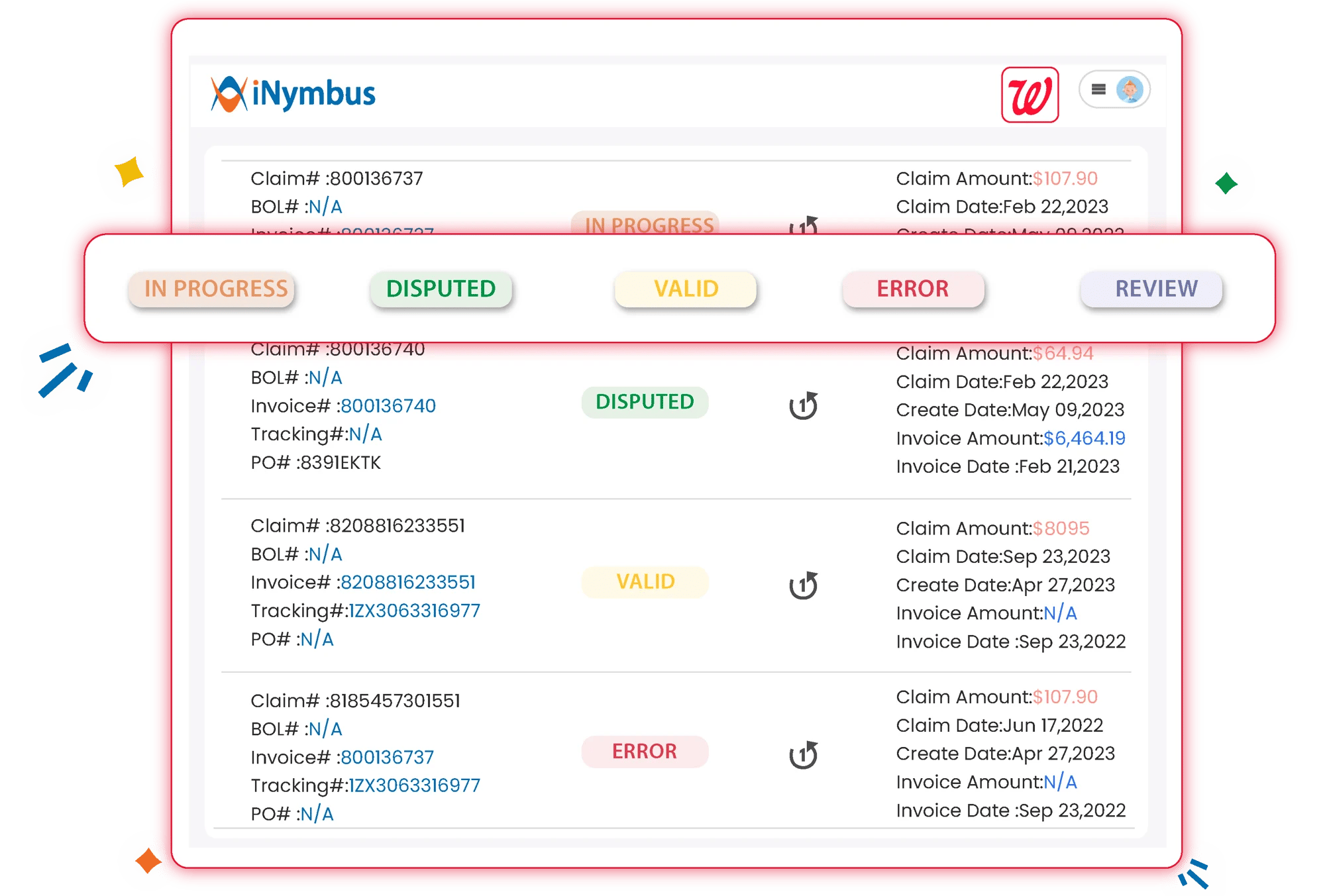Open invoice link 800136740

click(x=388, y=405)
